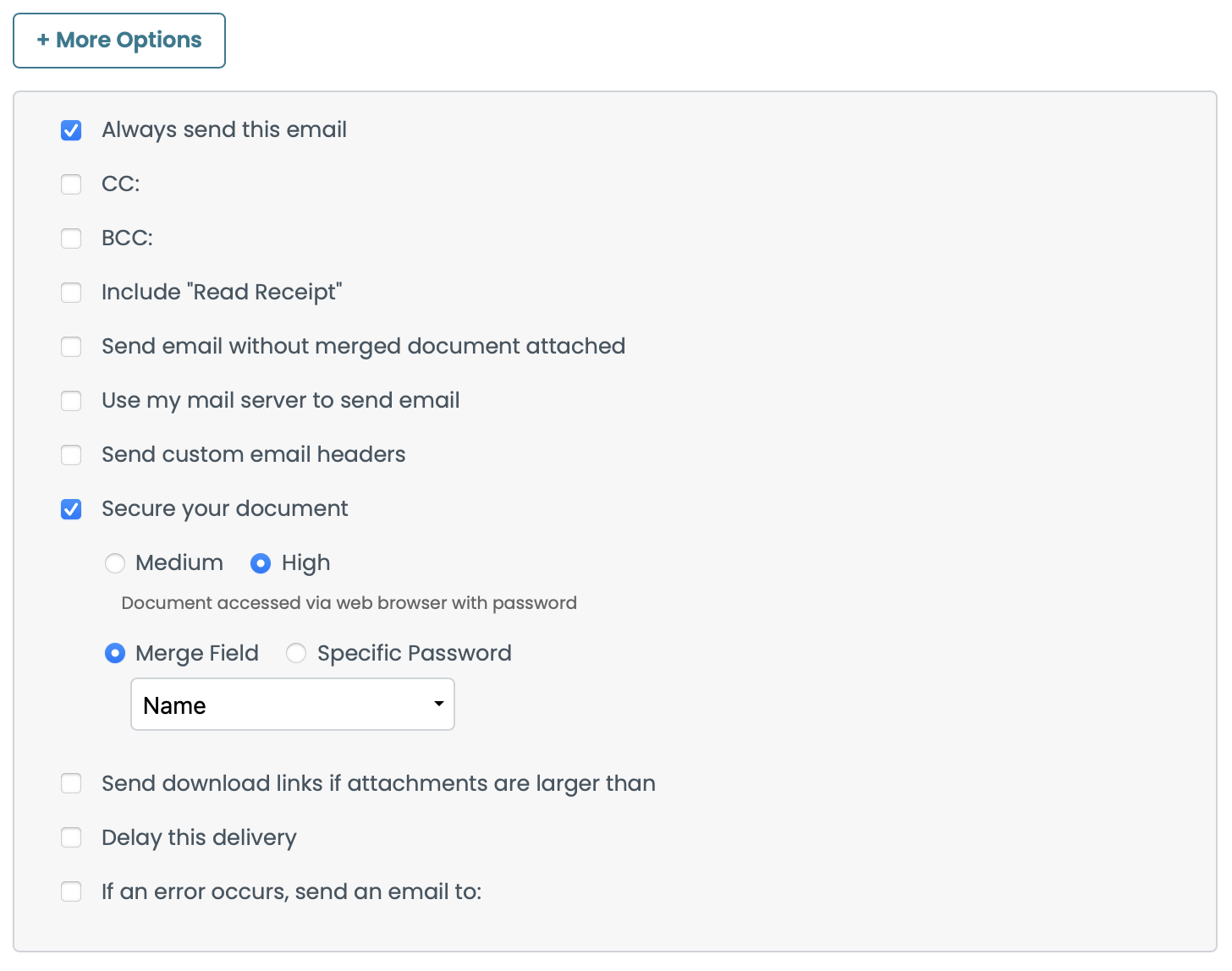Choose the Merge Field radio option
Screen dimensions: 1232x971
pos(115,654)
